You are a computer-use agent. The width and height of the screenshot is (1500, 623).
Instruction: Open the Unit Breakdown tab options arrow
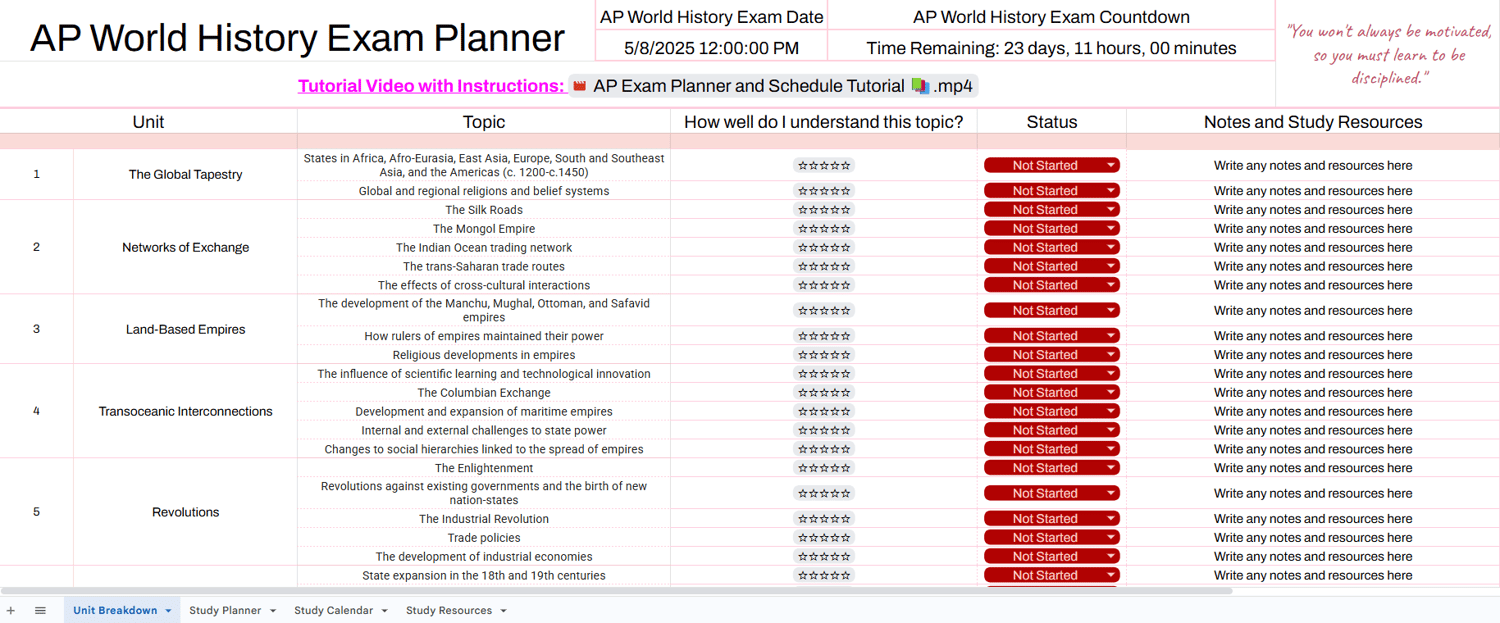(x=168, y=611)
